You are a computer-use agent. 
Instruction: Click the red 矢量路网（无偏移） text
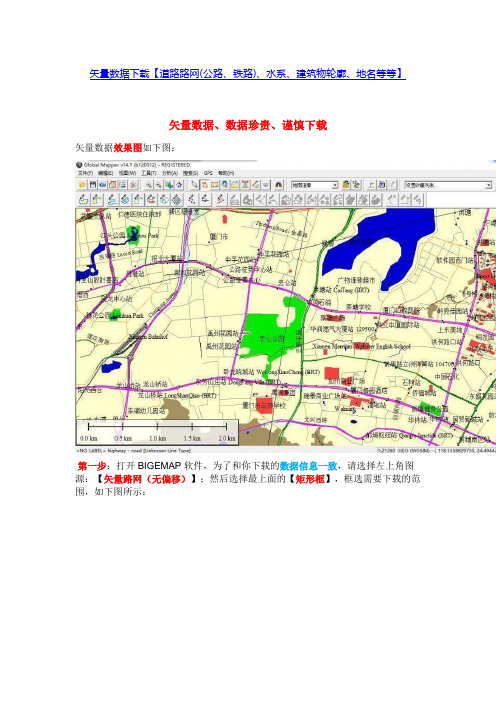tap(145, 479)
